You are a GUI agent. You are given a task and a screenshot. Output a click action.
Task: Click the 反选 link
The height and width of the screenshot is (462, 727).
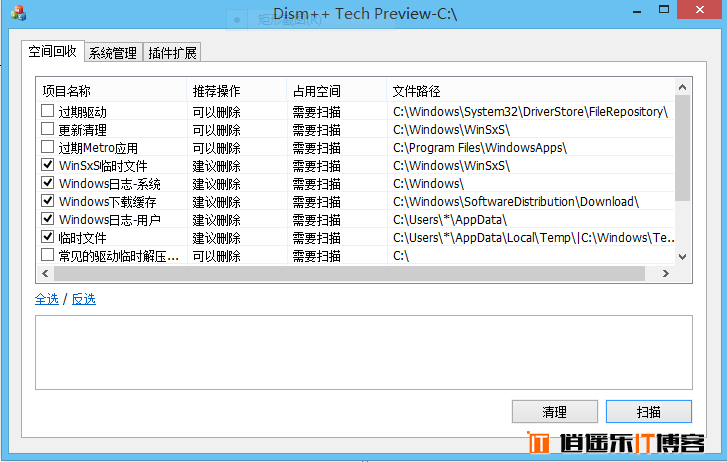pyautogui.click(x=84, y=299)
